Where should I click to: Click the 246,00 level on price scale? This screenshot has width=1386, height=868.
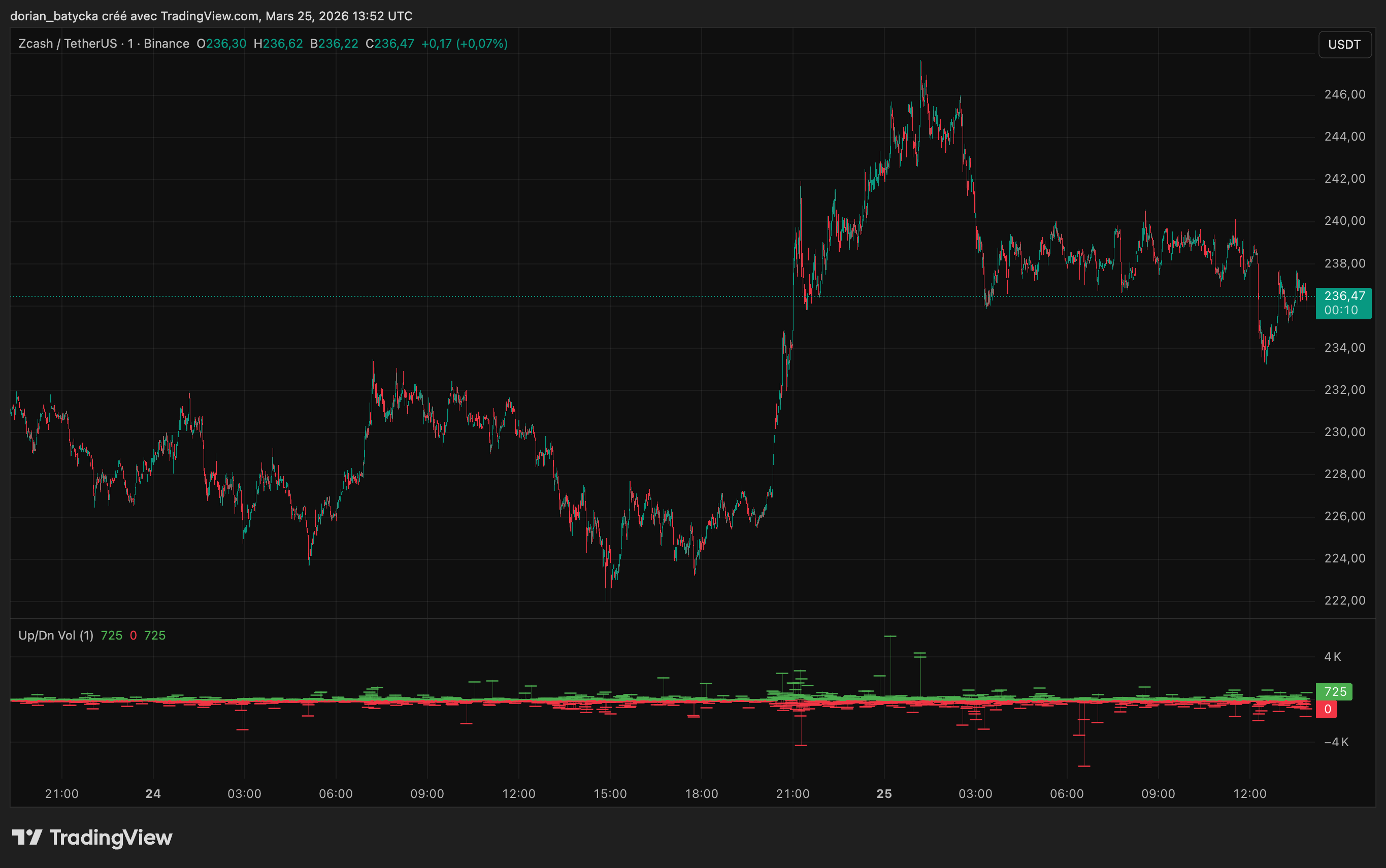coord(1345,94)
